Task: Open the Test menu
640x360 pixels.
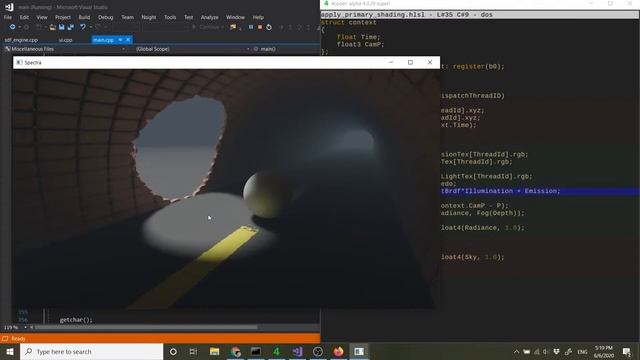Action: click(189, 17)
